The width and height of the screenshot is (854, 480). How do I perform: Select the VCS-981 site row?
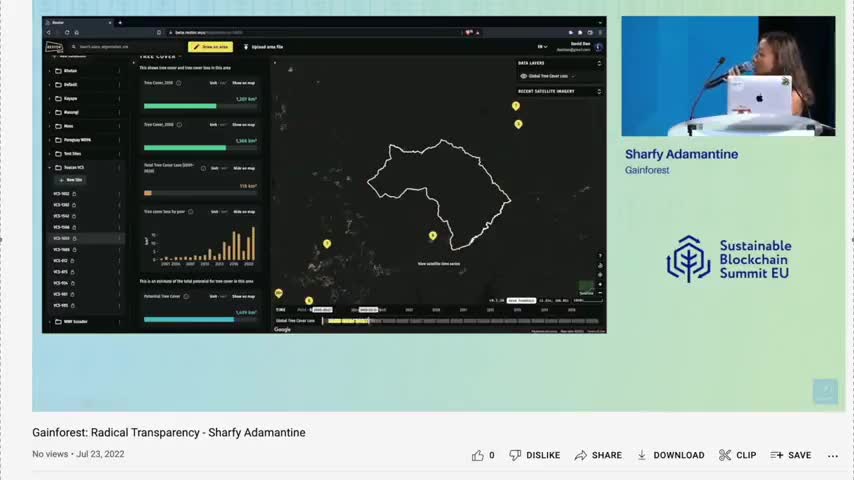coord(86,294)
